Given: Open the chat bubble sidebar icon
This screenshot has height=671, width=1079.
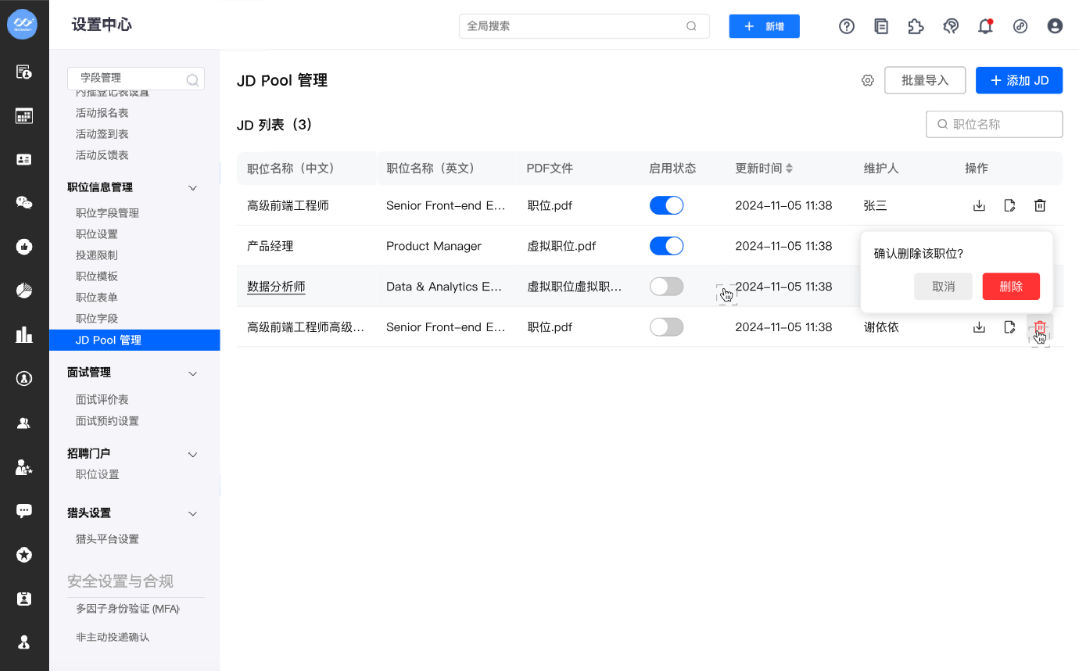Looking at the screenshot, I should tap(24, 511).
